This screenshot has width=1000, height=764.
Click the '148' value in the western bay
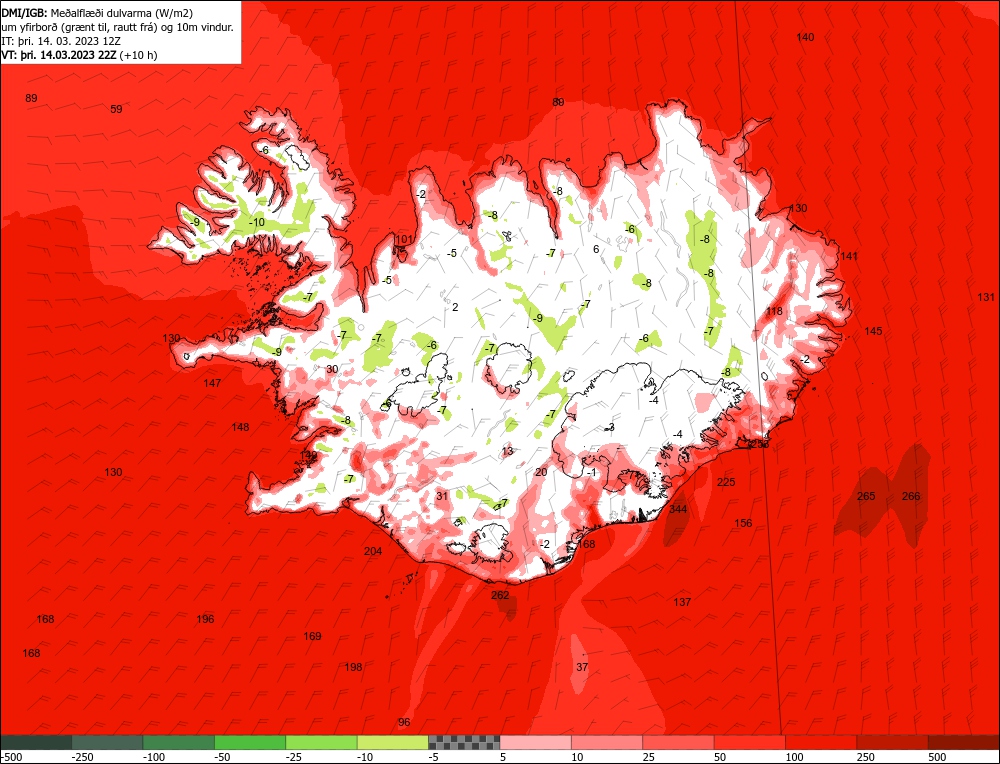point(240,427)
